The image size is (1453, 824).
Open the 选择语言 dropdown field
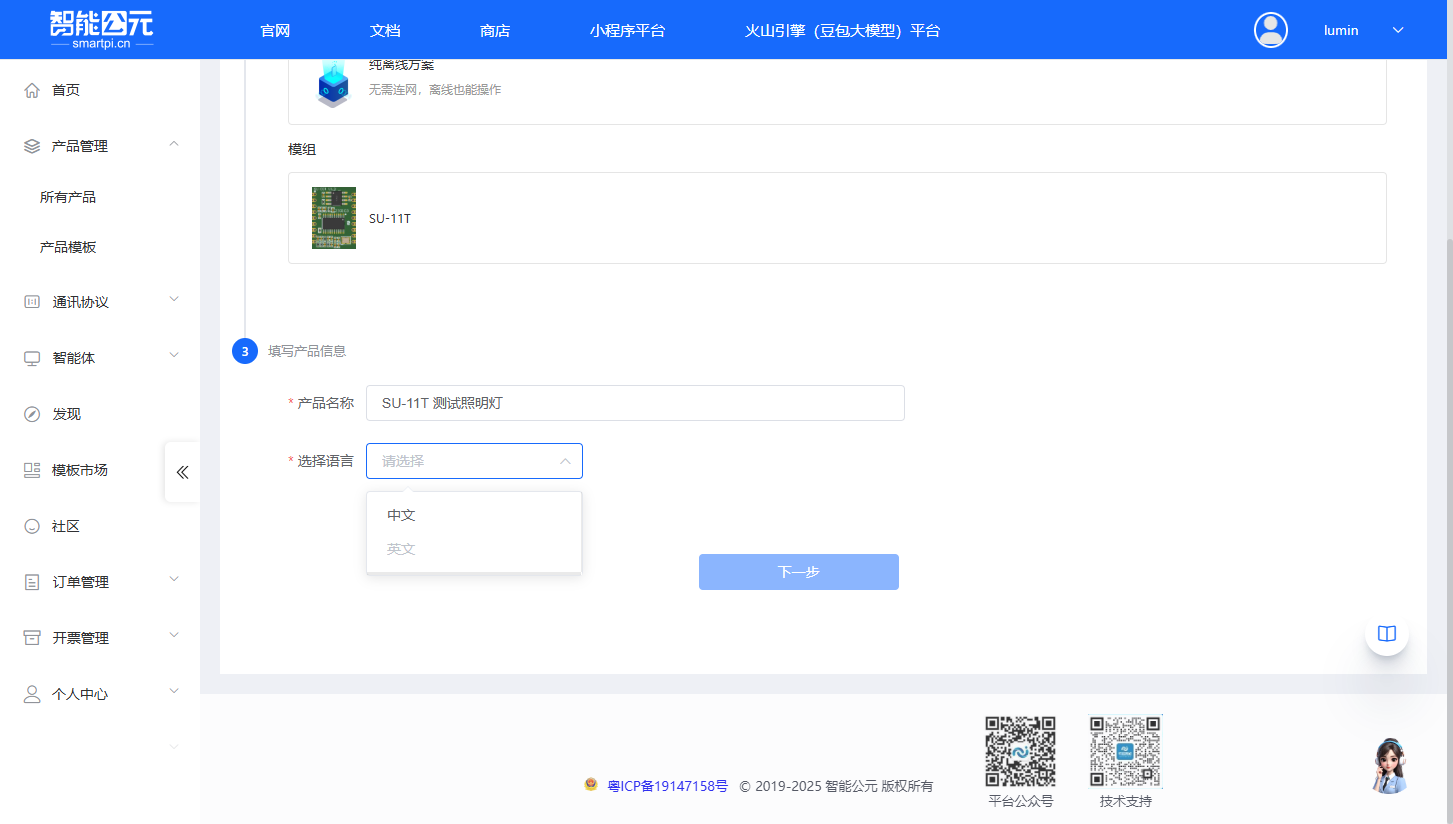[x=474, y=461]
